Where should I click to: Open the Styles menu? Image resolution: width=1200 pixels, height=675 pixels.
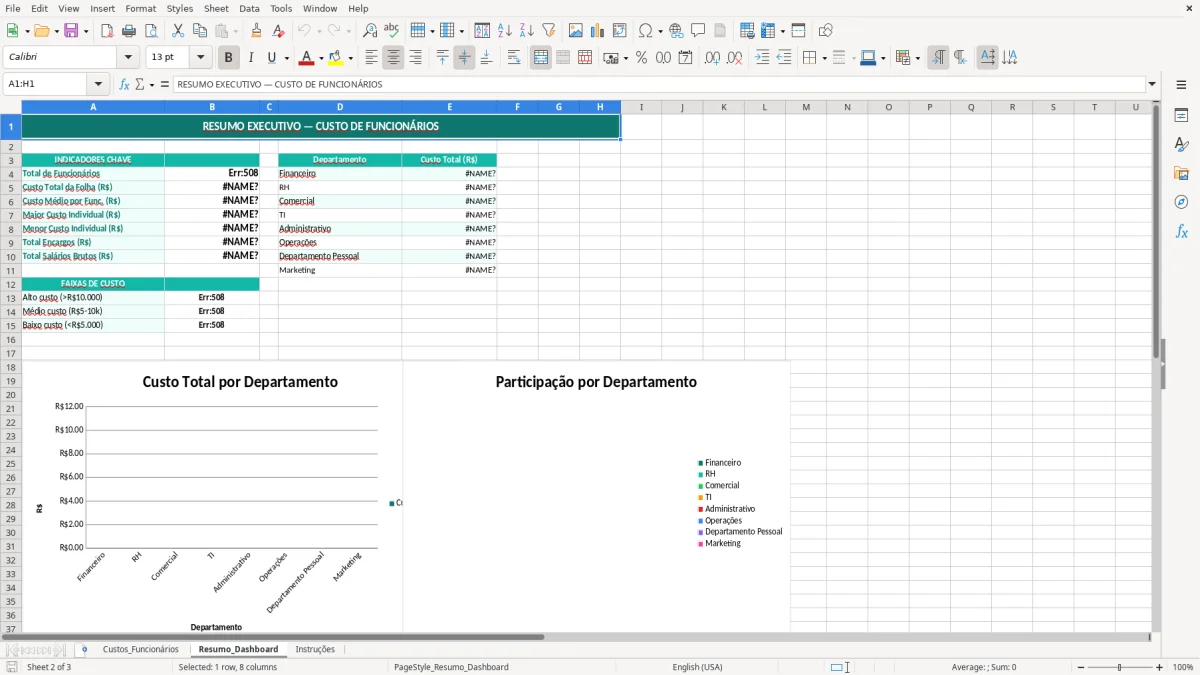(x=180, y=8)
